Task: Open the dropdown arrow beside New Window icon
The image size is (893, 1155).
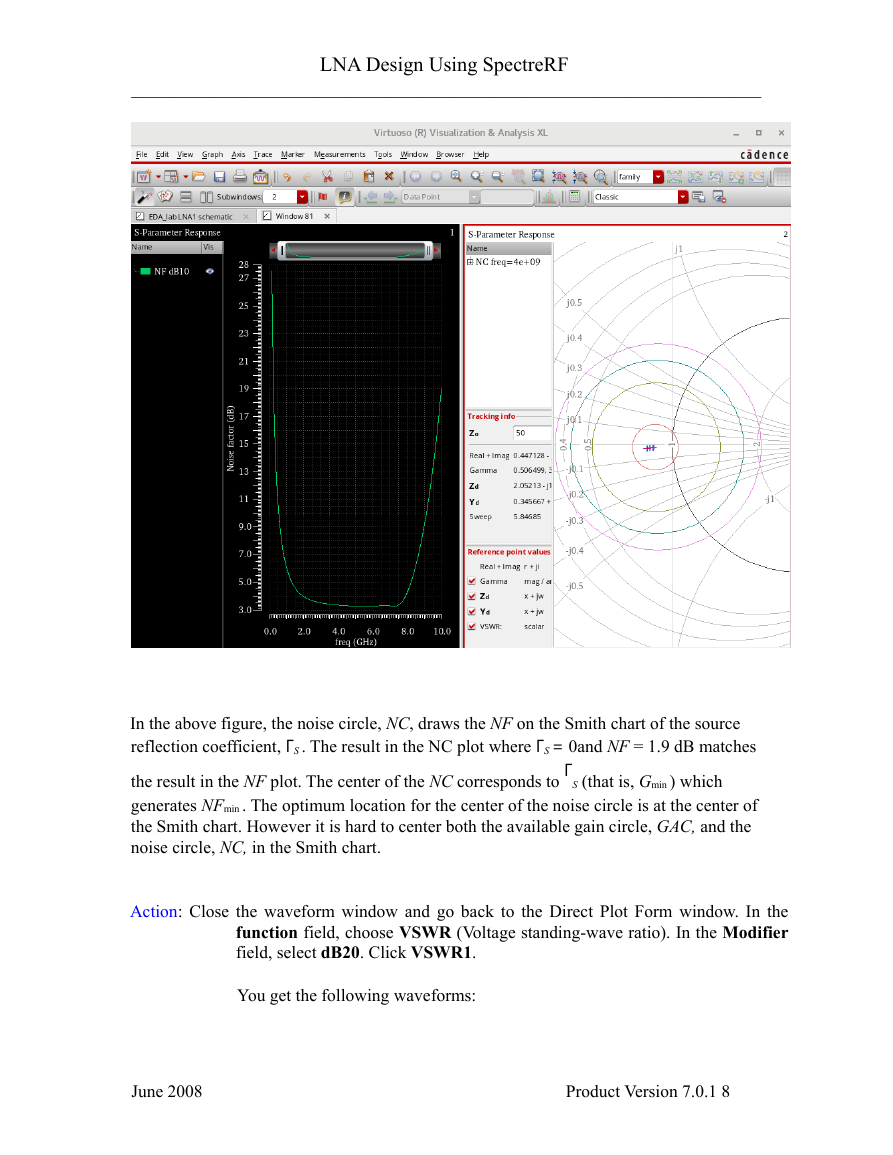Action: point(158,177)
